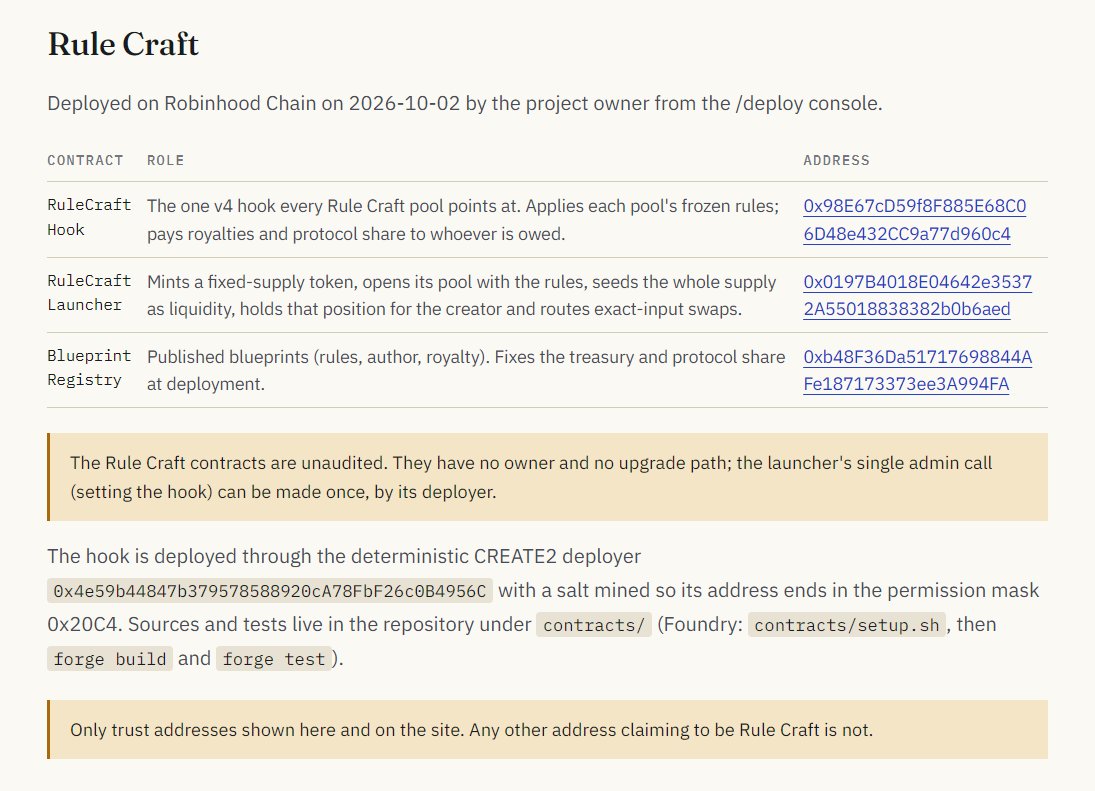This screenshot has width=1095, height=791.
Task: Click the unaudited contracts warning callout
Action: pos(548,477)
